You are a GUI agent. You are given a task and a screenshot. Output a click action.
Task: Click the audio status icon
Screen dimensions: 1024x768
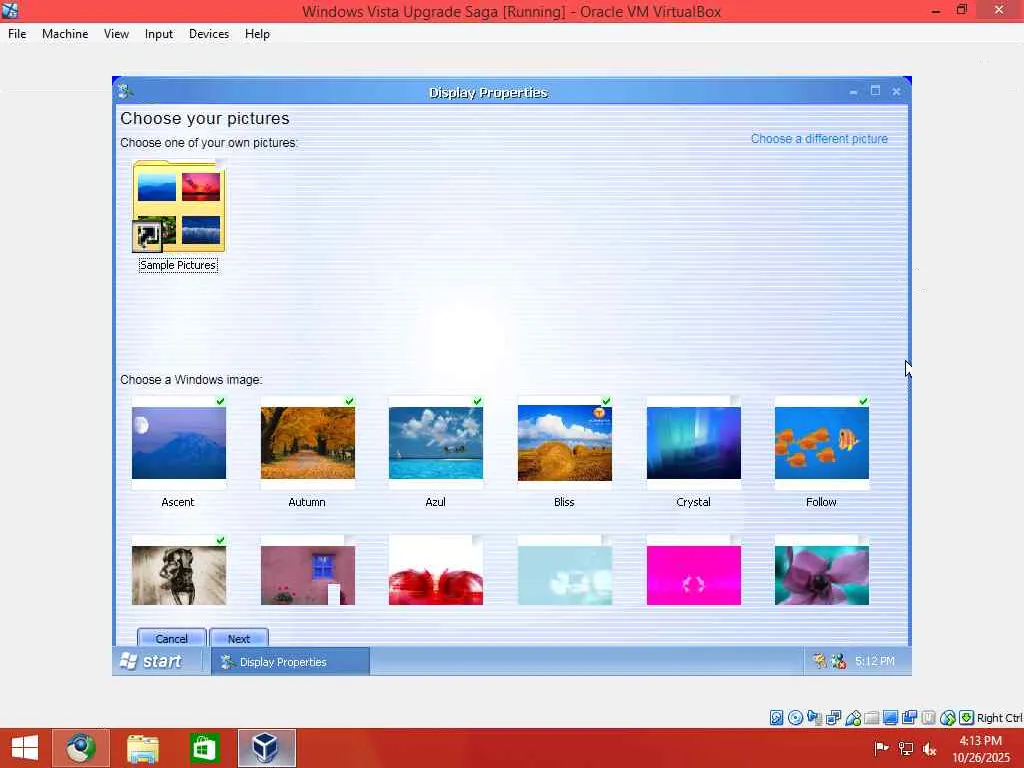[x=814, y=718]
